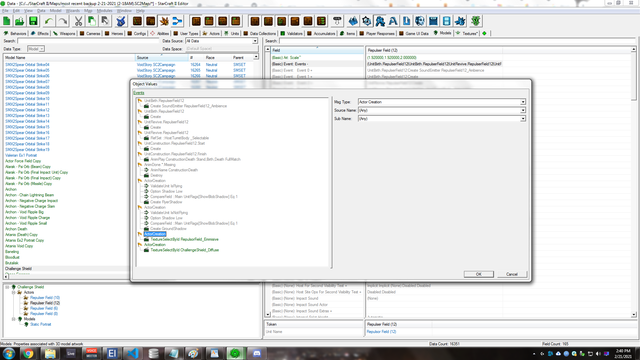Select the Create FlyerShadow action row
640x360 pixels.
(166, 202)
